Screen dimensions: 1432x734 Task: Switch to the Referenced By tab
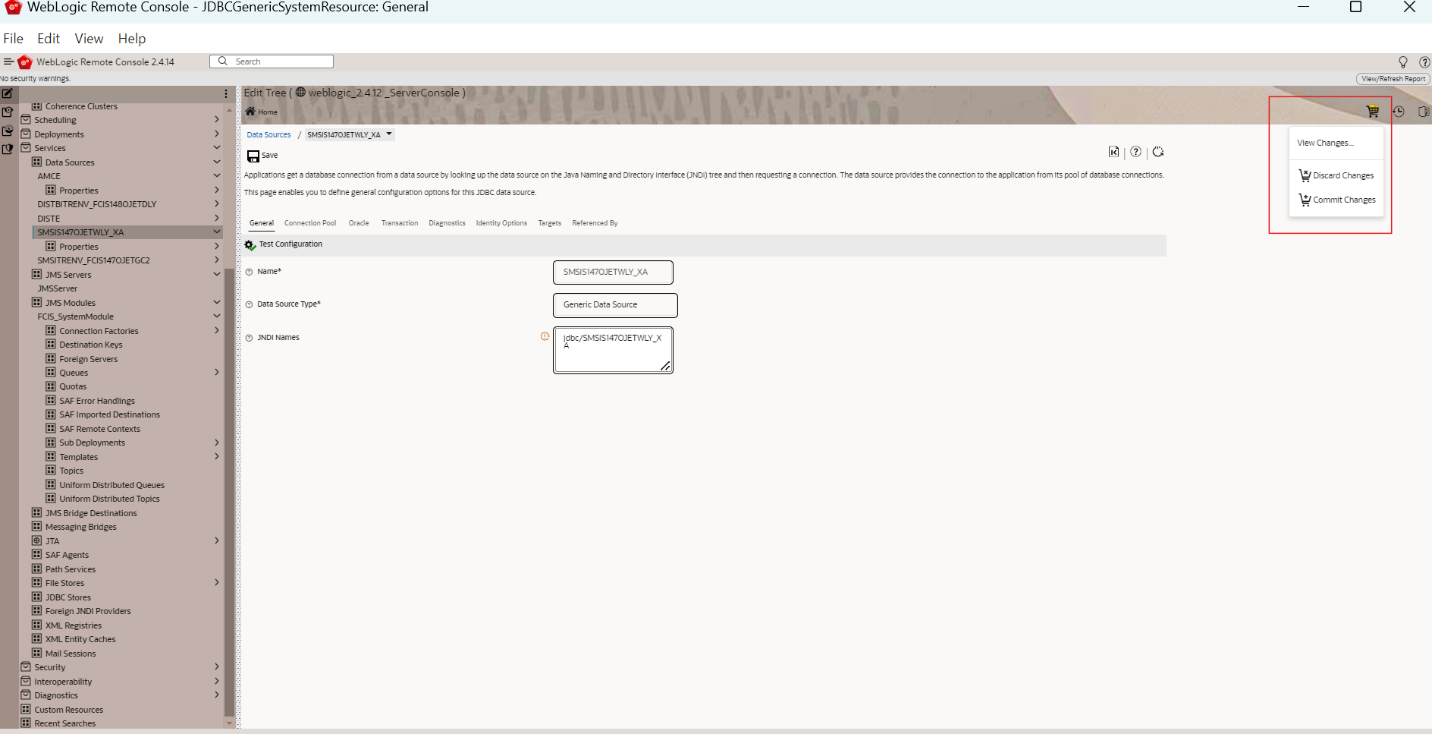(x=594, y=223)
